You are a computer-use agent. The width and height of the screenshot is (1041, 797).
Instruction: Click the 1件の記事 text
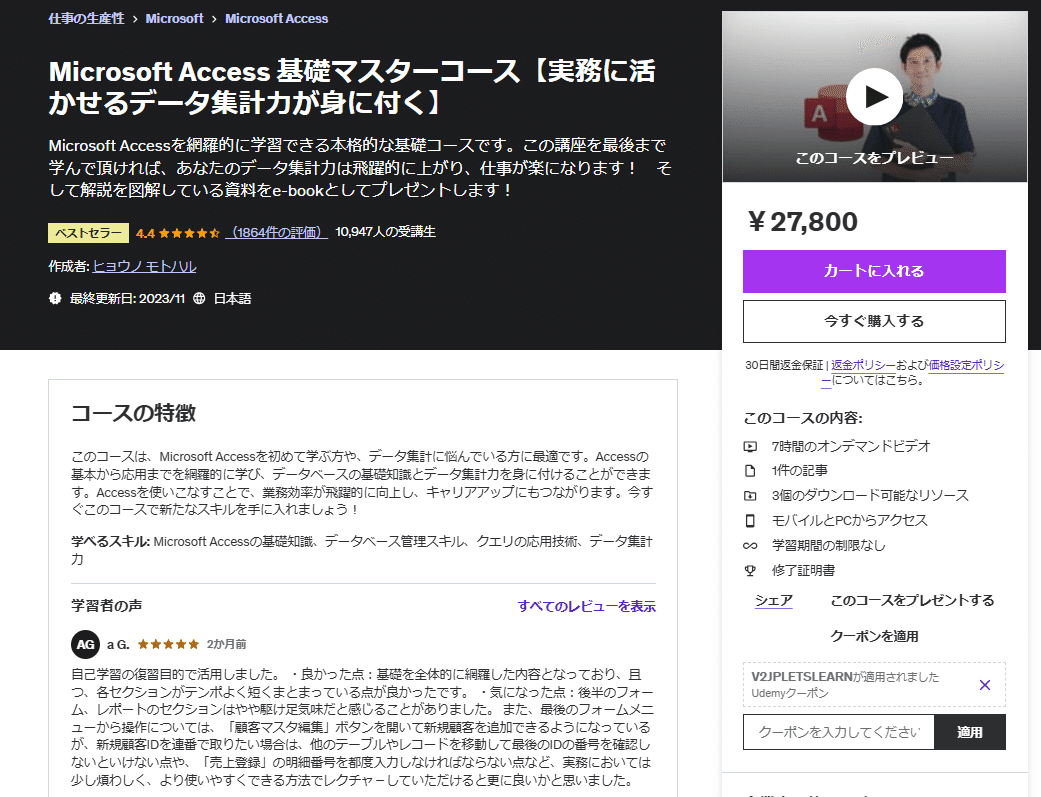(x=799, y=471)
